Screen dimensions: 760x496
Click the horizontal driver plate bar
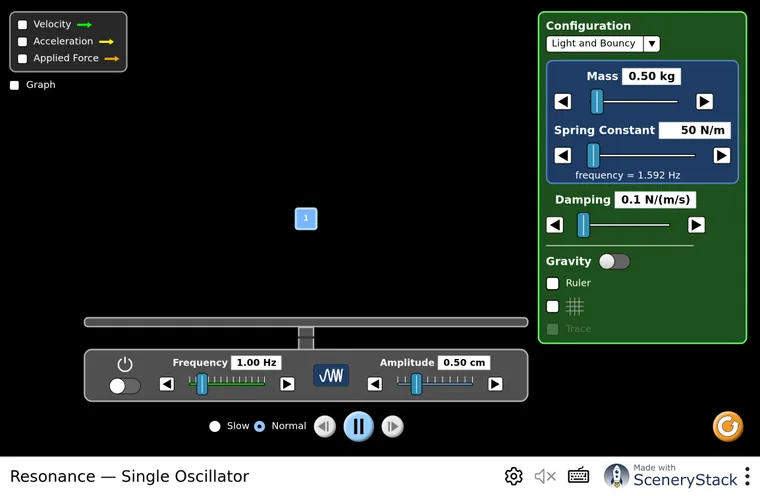[x=306, y=322]
